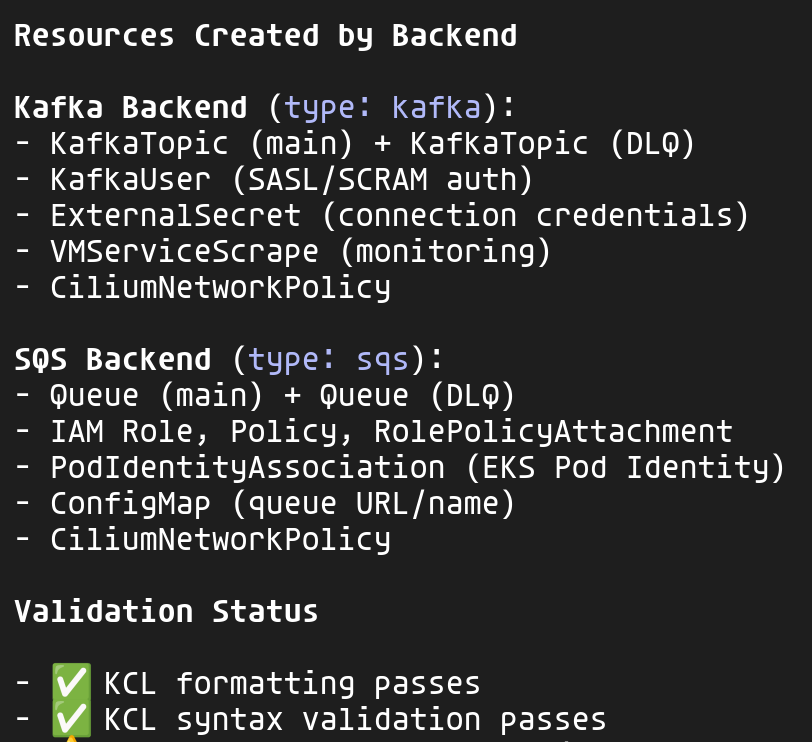The height and width of the screenshot is (742, 812).
Task: Click the ExternalSecret connection credentials line
Action: point(399,216)
